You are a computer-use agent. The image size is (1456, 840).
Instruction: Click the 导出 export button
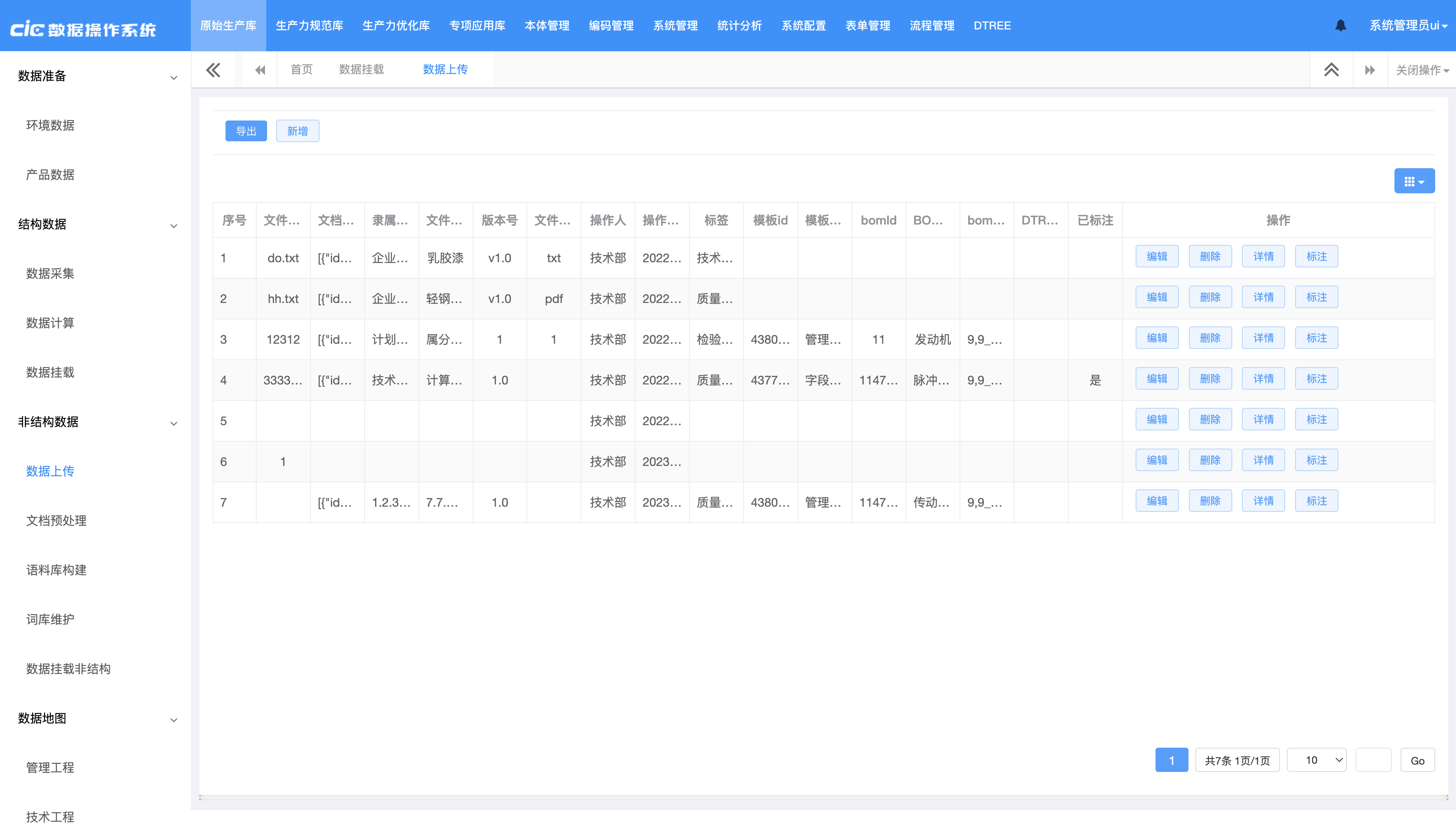pos(246,131)
